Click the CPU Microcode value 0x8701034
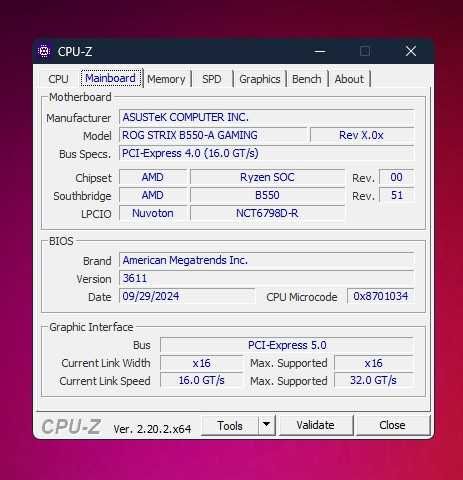463x480 pixels. [x=381, y=296]
